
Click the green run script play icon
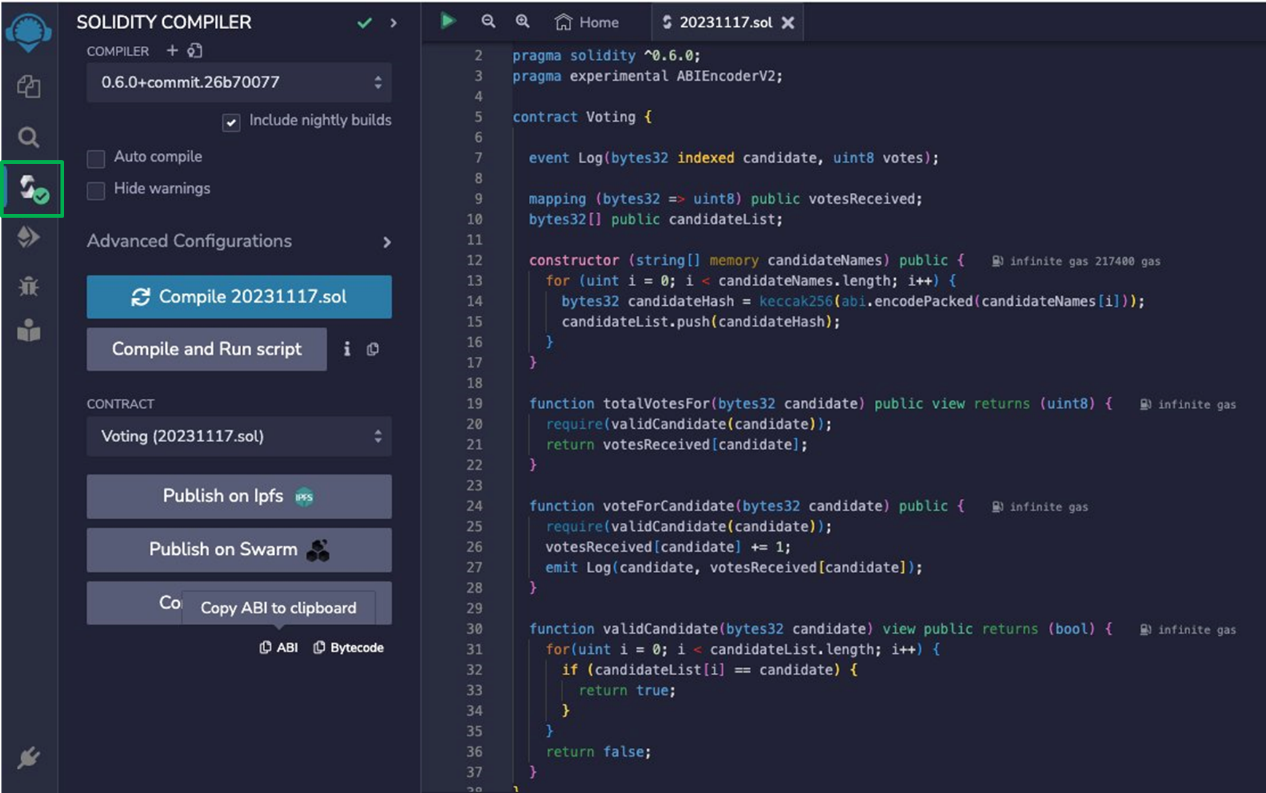(x=448, y=21)
